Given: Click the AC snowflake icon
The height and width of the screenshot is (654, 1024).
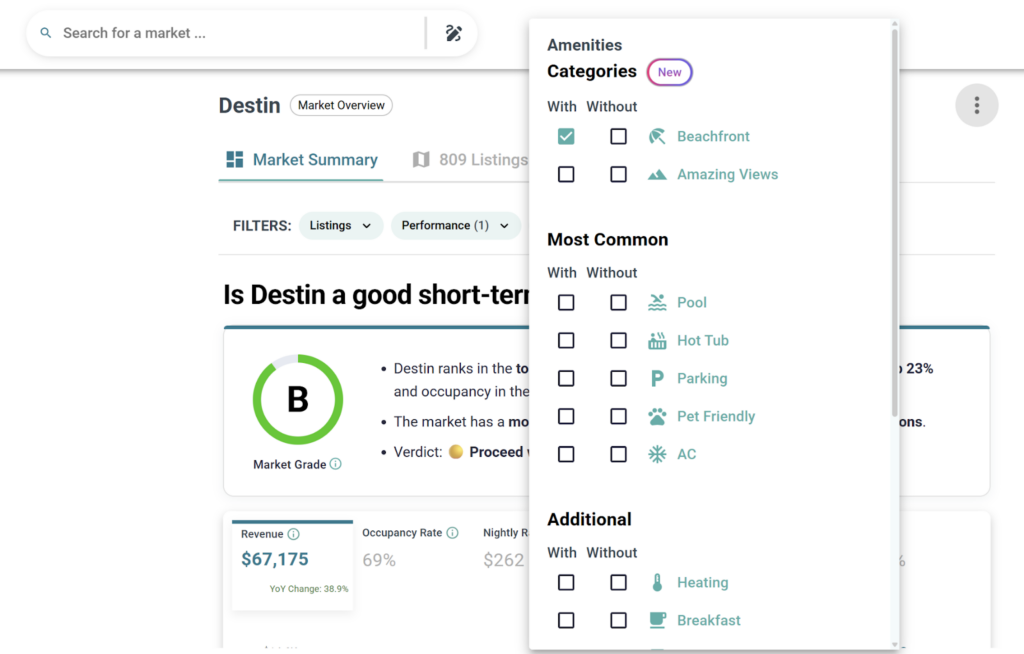Looking at the screenshot, I should (x=657, y=455).
